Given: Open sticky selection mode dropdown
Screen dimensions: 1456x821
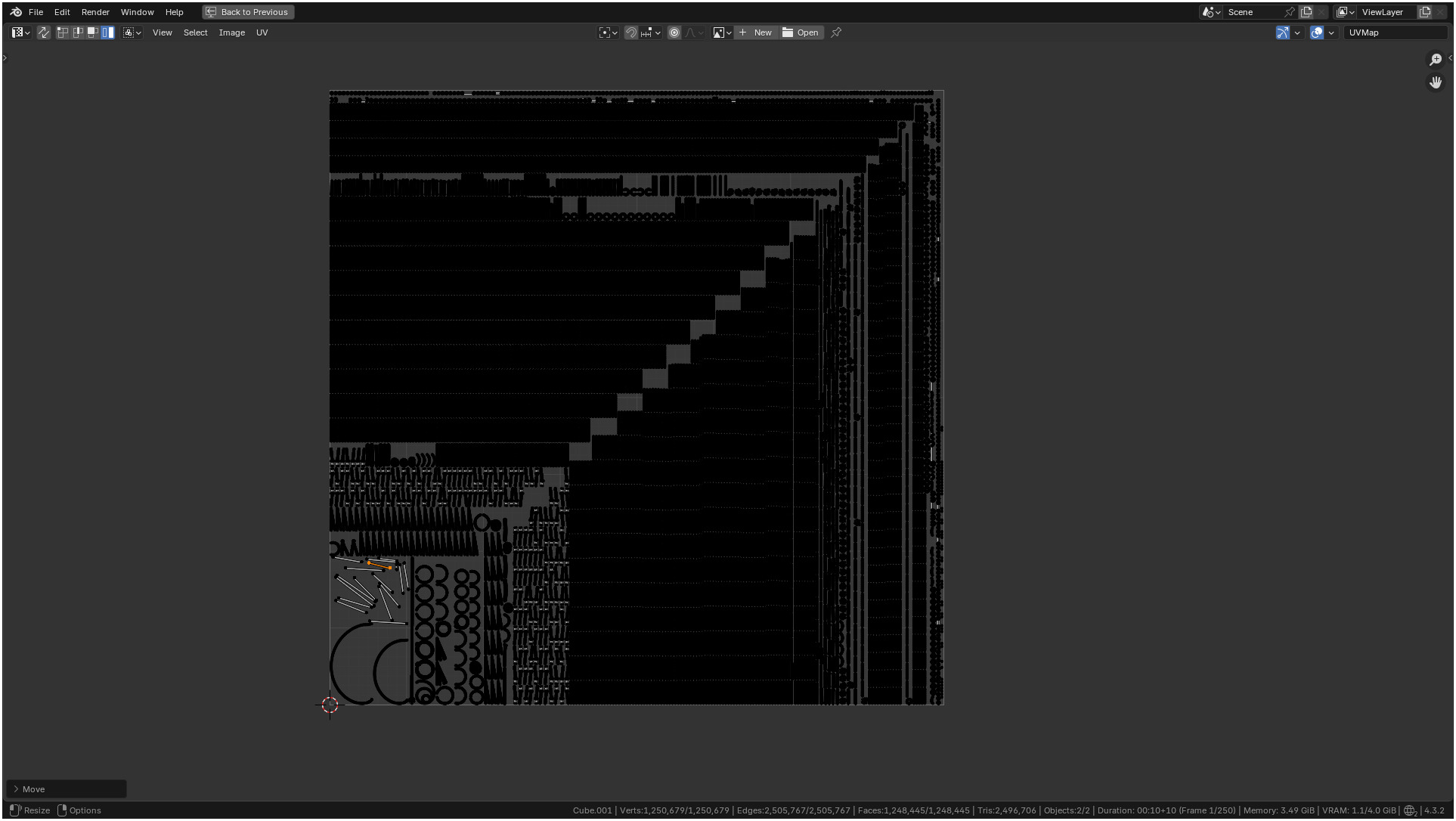Looking at the screenshot, I should [132, 33].
